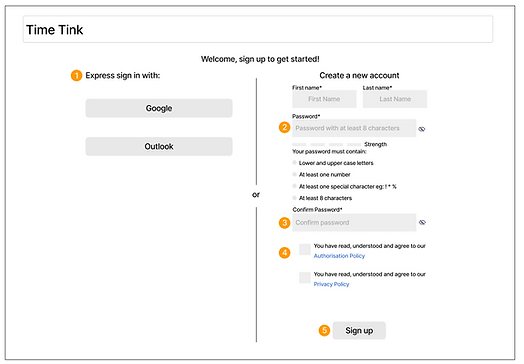Check the Authorisation Policy agreement box
This screenshot has height=364, width=524.
pyautogui.click(x=304, y=249)
